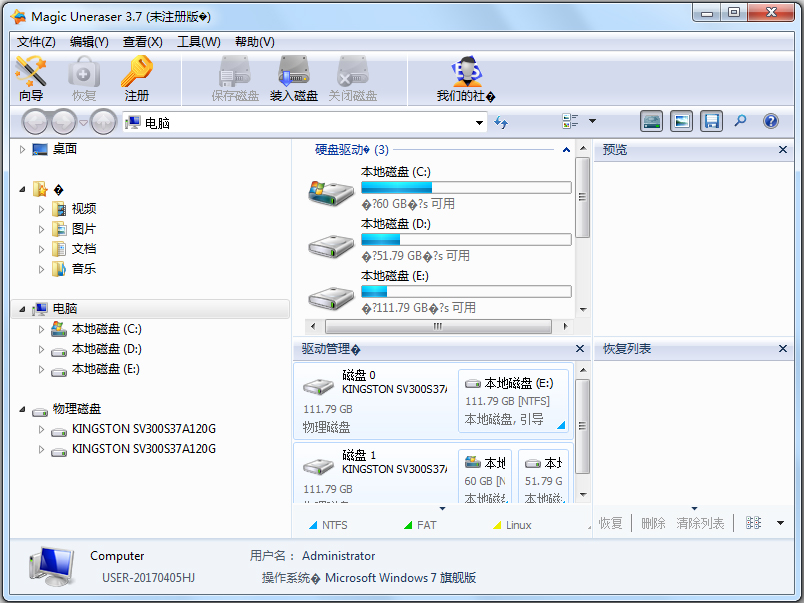
Task: Open the view mode dropdown arrow
Action: [x=592, y=122]
